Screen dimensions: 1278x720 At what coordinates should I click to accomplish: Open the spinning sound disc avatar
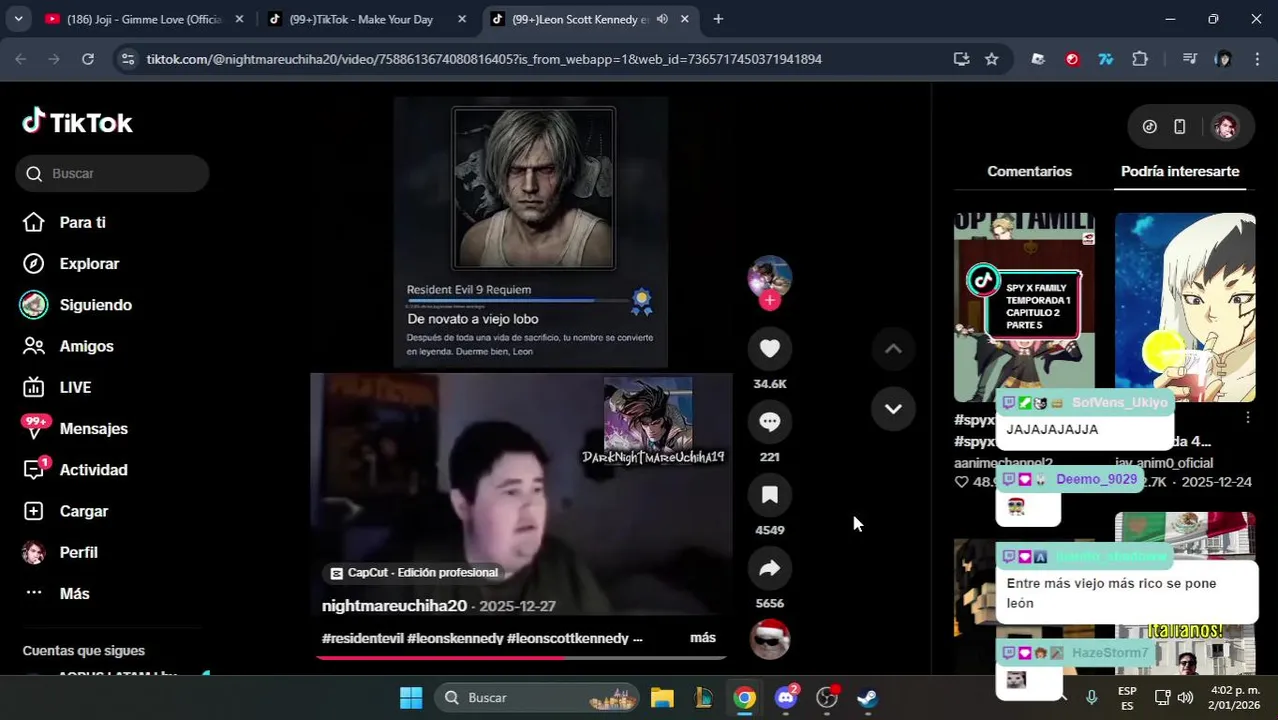point(770,639)
